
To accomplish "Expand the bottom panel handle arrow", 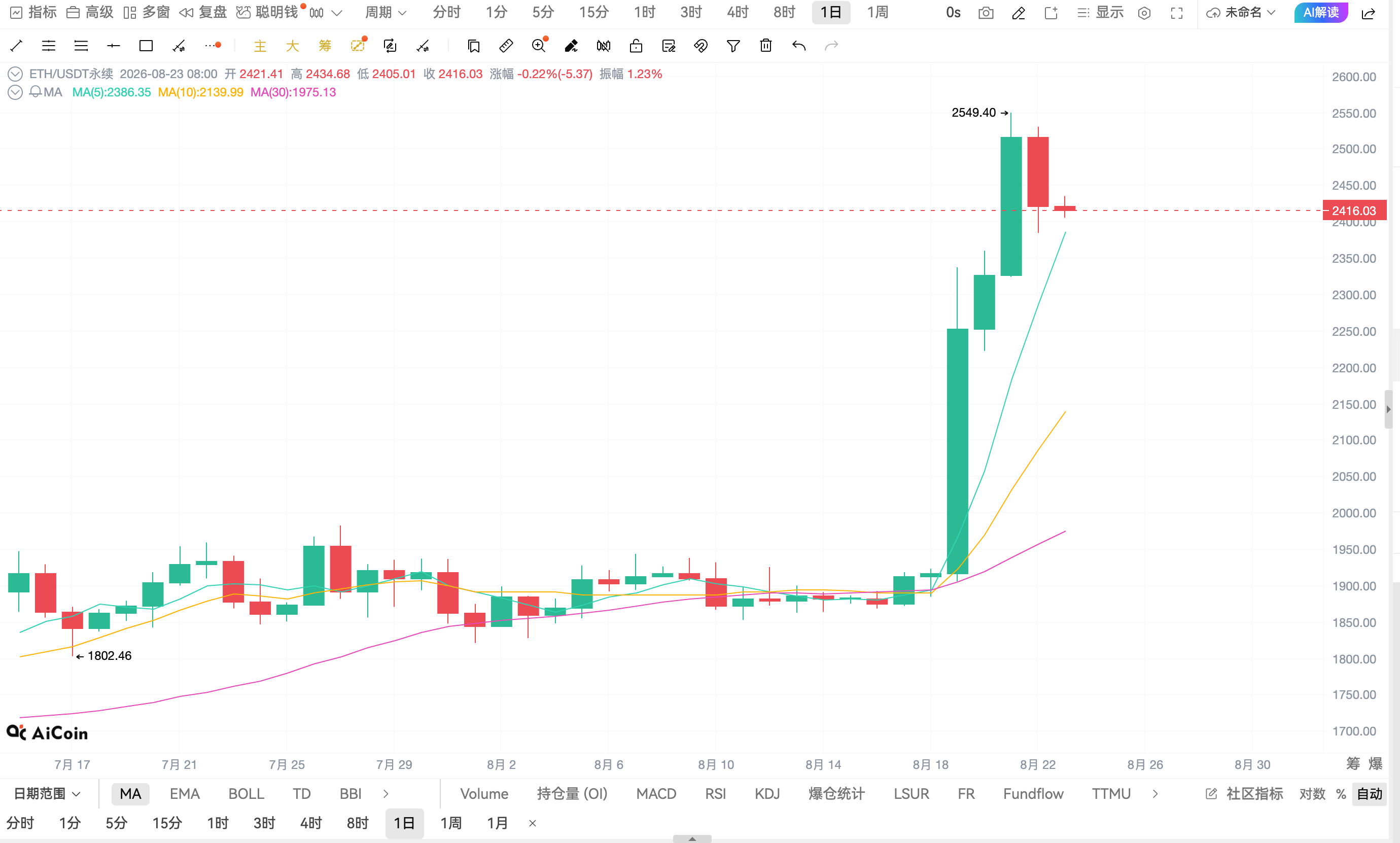I will coord(692,838).
